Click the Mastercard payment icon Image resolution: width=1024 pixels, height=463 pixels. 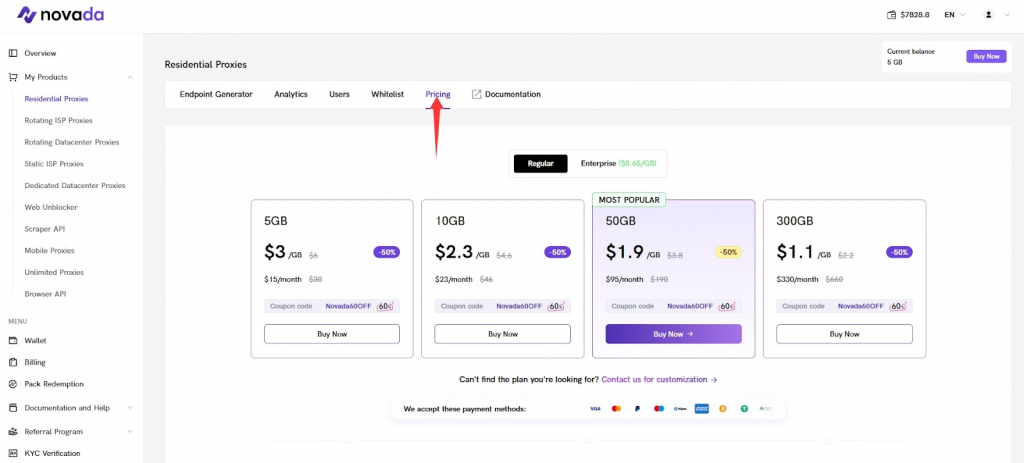click(x=616, y=409)
